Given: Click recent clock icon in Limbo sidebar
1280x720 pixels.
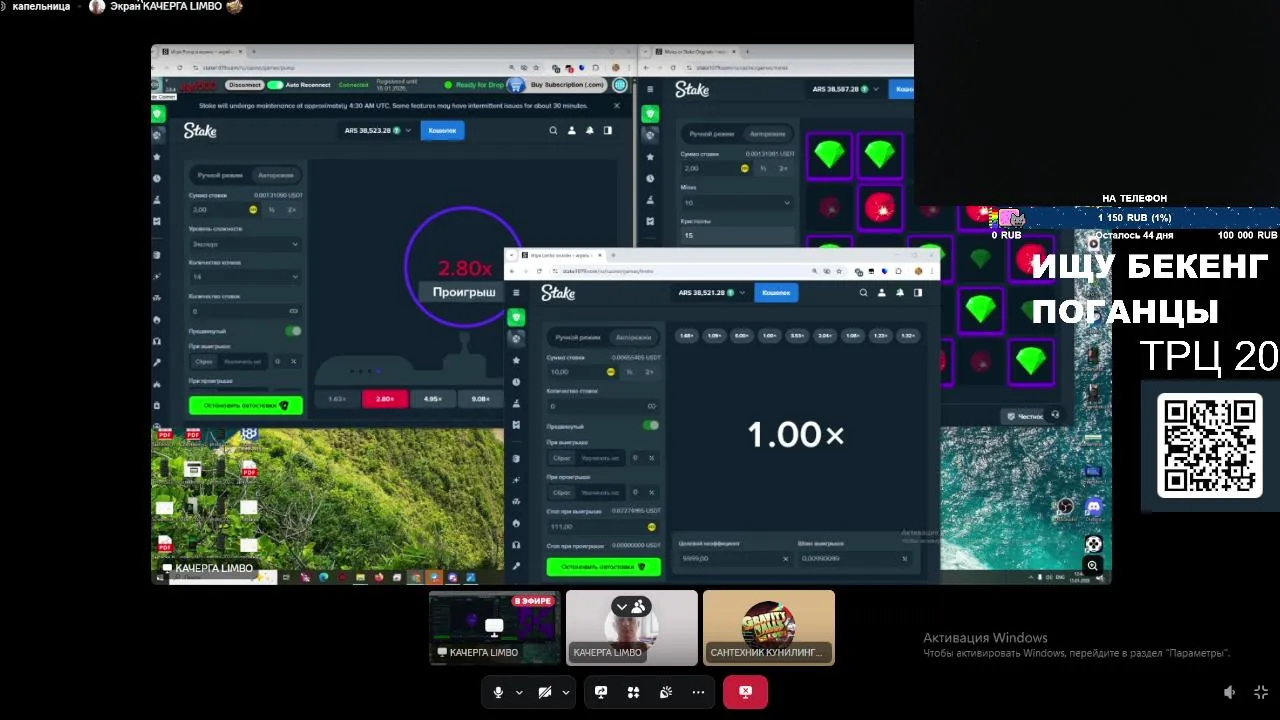Looking at the screenshot, I should [x=516, y=382].
